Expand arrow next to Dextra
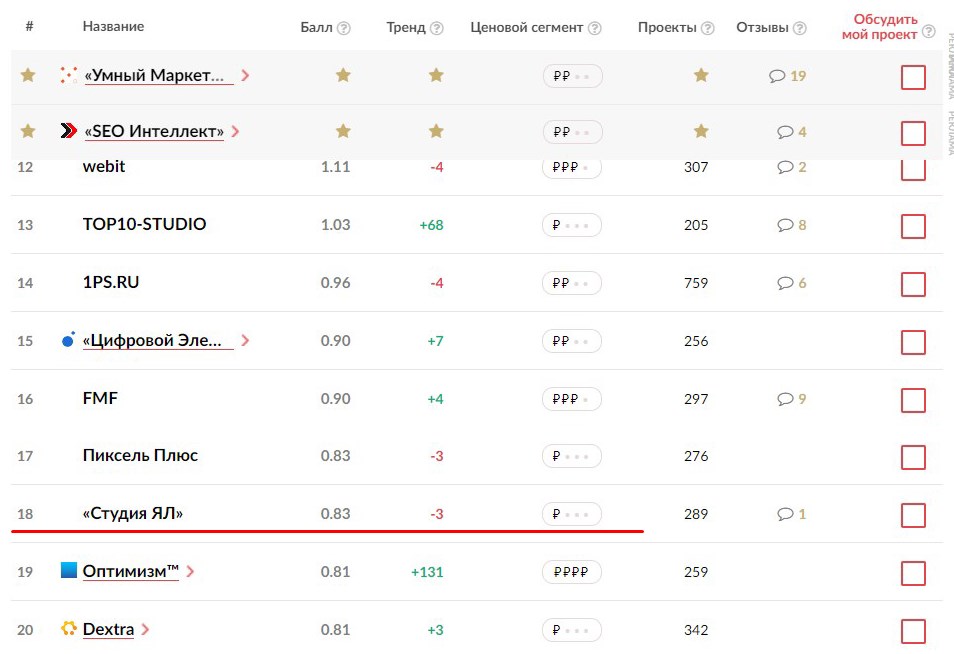The width and height of the screenshot is (954, 654). pyautogui.click(x=145, y=629)
